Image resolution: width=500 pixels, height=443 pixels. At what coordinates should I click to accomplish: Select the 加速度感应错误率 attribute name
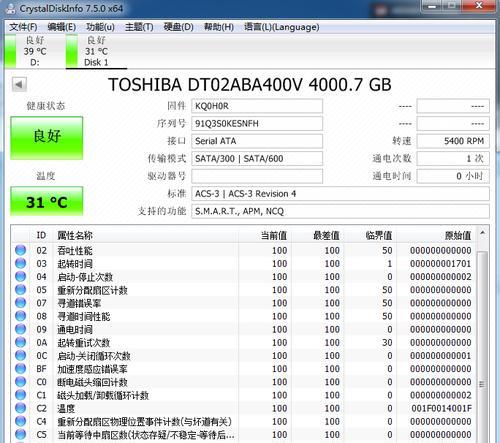(x=92, y=369)
